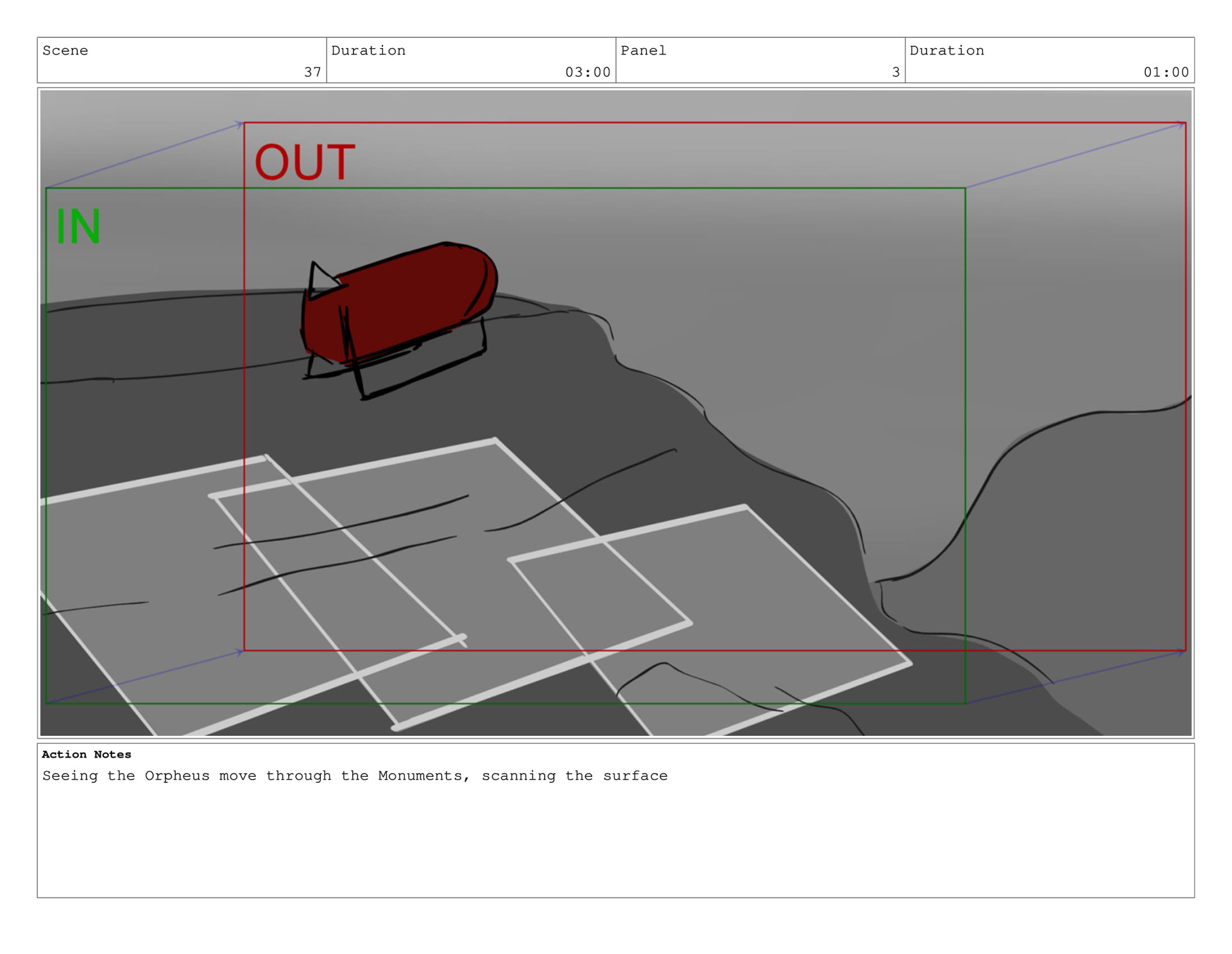Click the Action Notes description text line
Viewport: 1232px width, 954px height.
354,776
